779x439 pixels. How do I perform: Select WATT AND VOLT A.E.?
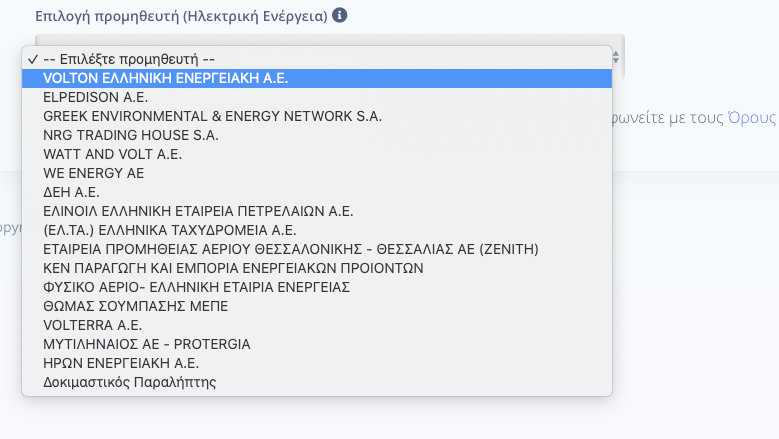click(317, 154)
